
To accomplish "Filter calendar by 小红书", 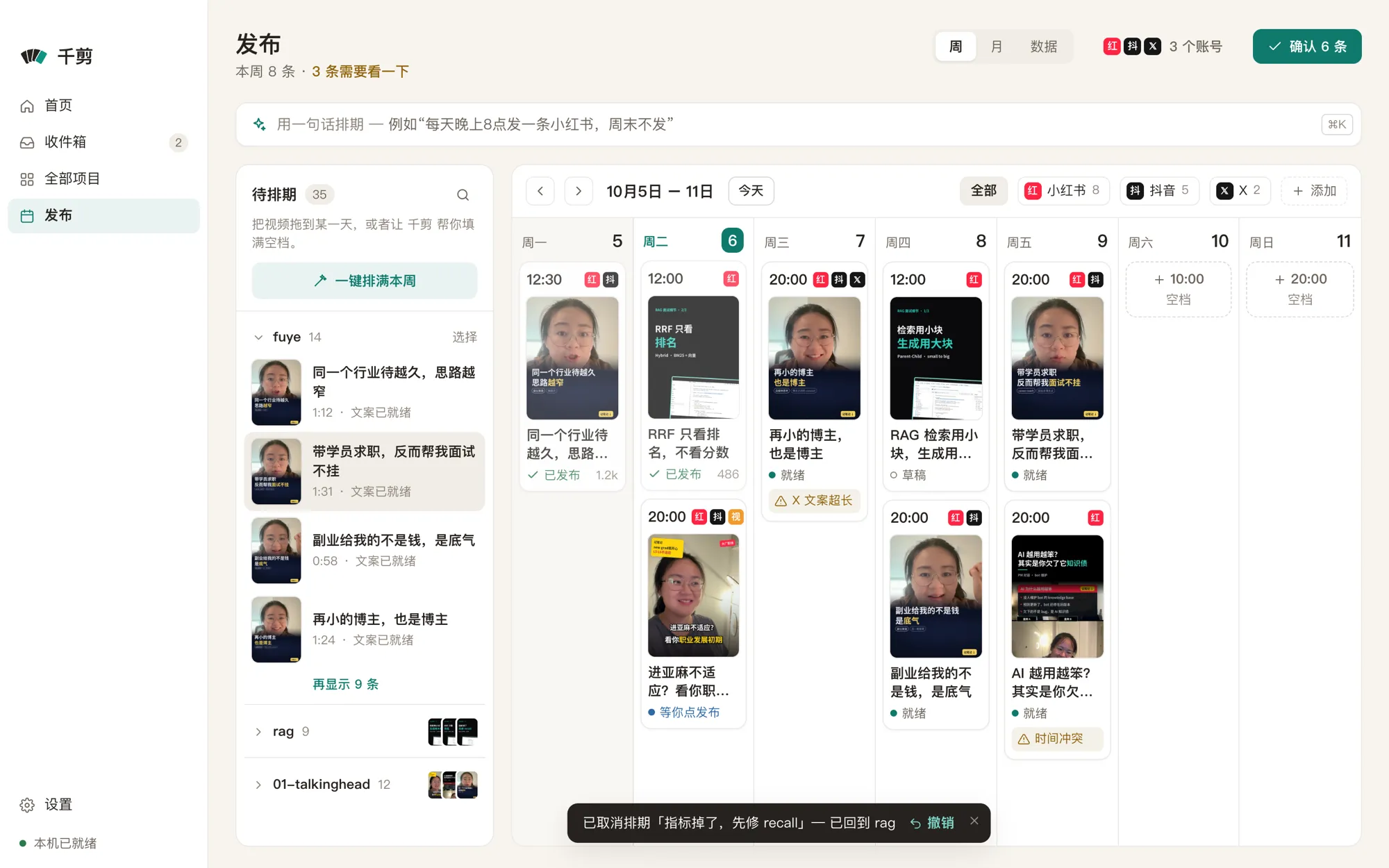I will 1063,191.
